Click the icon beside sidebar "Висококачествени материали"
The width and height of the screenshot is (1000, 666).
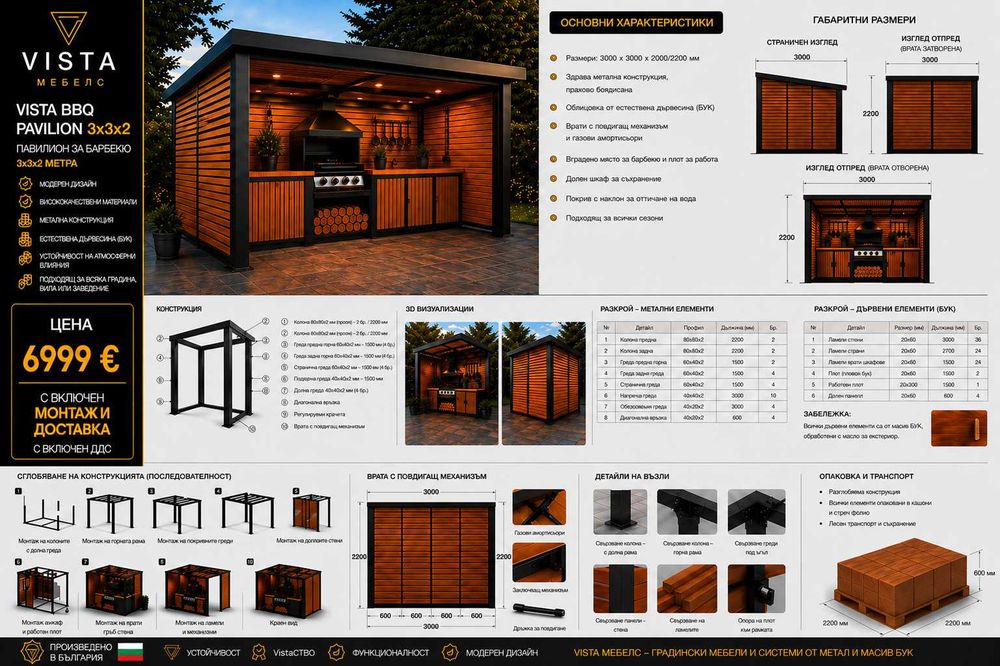pyautogui.click(x=25, y=202)
